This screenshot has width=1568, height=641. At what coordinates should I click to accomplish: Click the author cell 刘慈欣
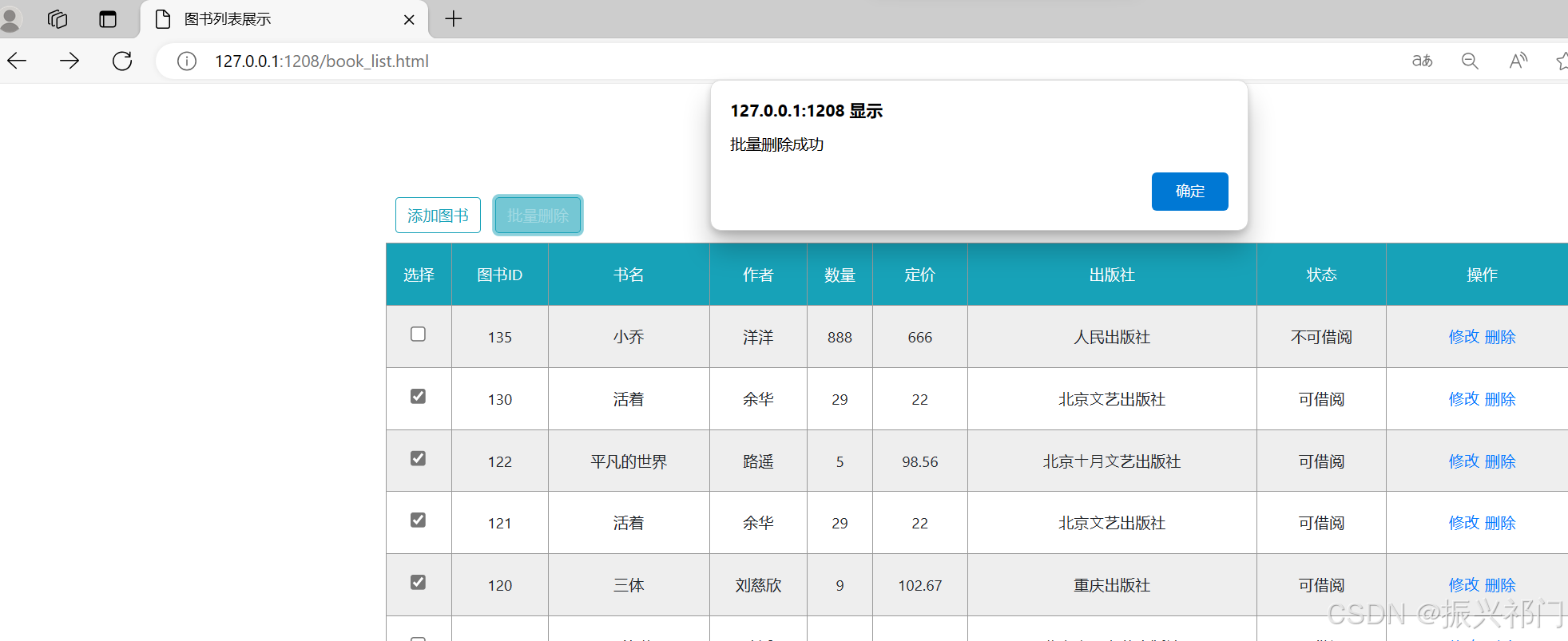(x=758, y=585)
